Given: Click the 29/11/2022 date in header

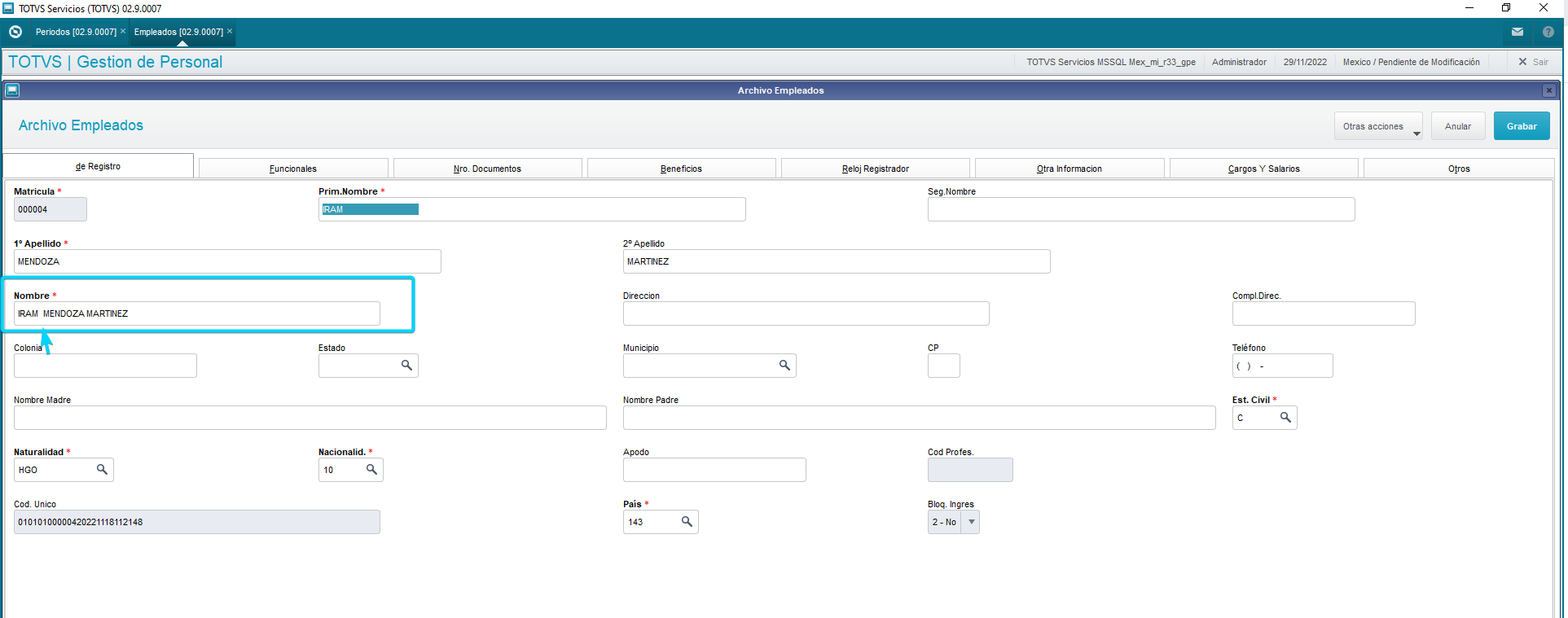Looking at the screenshot, I should tap(1305, 62).
